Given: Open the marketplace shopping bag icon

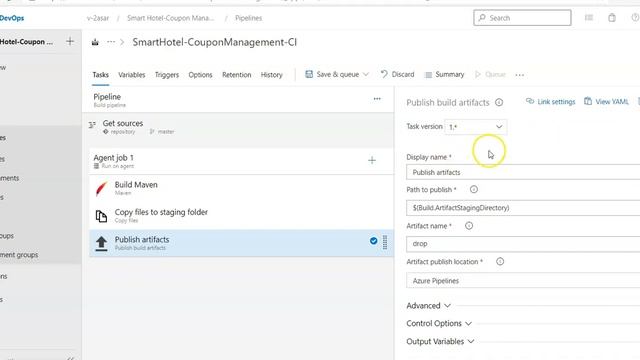Looking at the screenshot, I should click(612, 18).
